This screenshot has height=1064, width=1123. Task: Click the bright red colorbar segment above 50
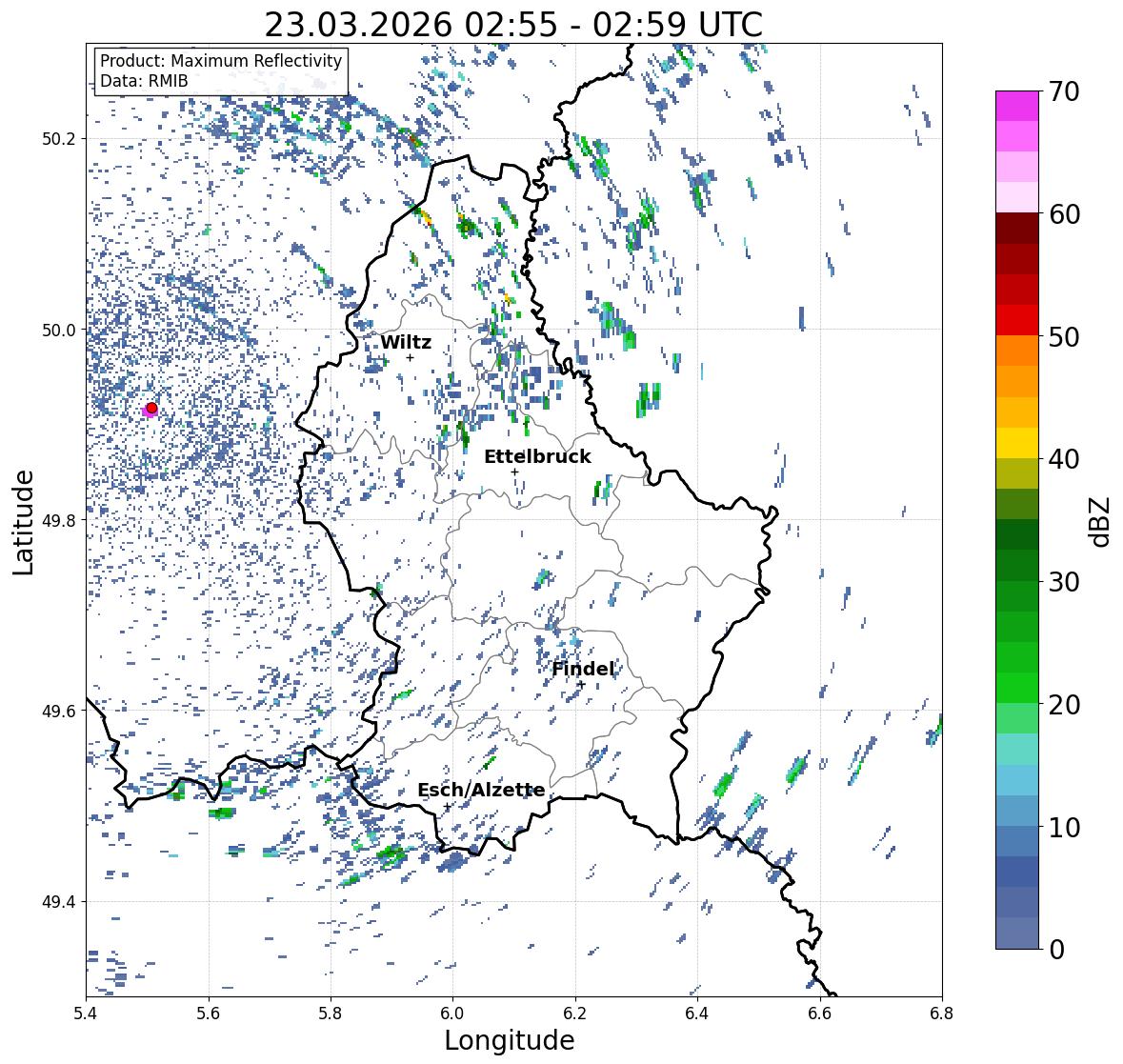[1017, 320]
